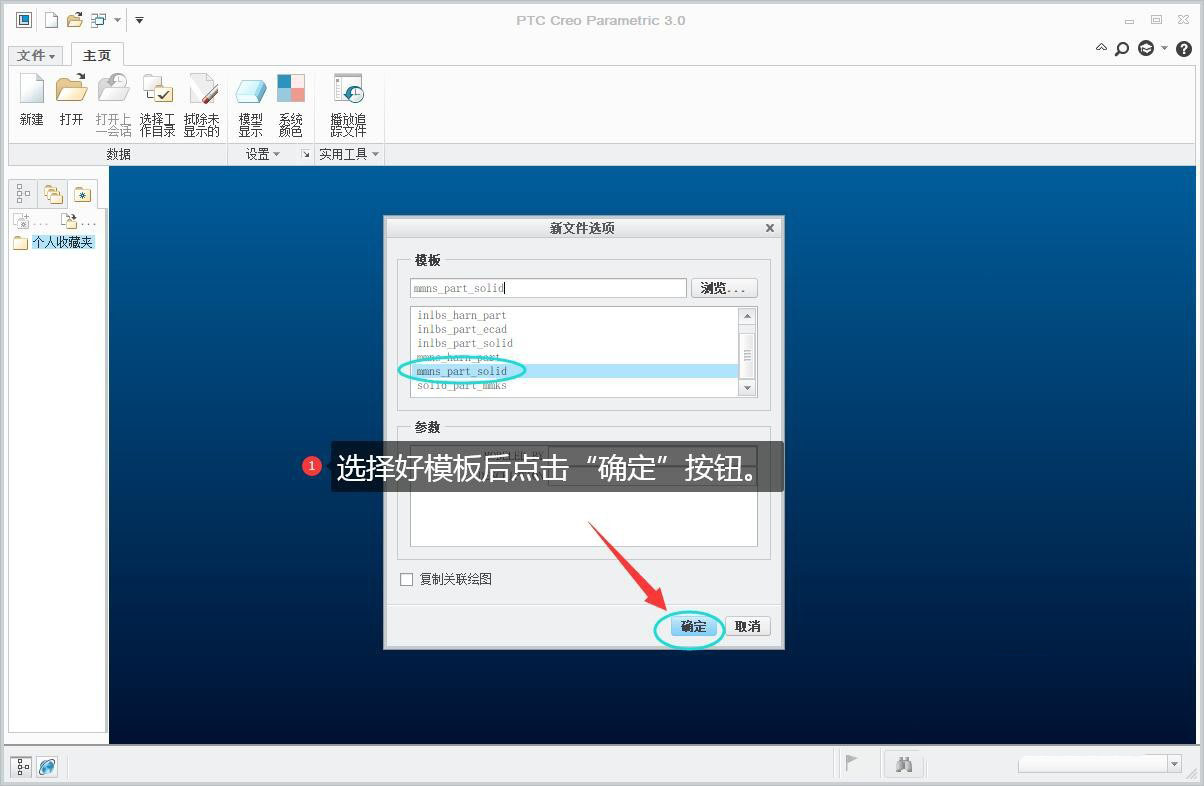The height and width of the screenshot is (786, 1204).
Task: Click the 确定 (OK) button
Action: click(694, 627)
